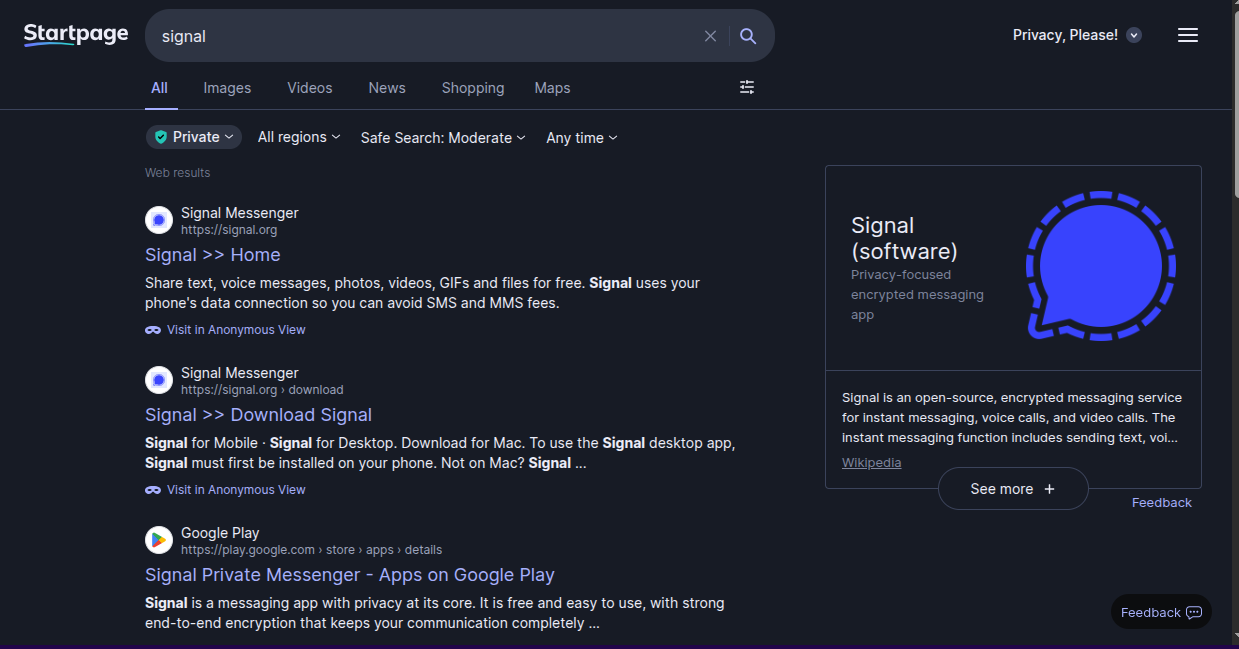
Task: Click the Startpage logo
Action: coord(76,35)
